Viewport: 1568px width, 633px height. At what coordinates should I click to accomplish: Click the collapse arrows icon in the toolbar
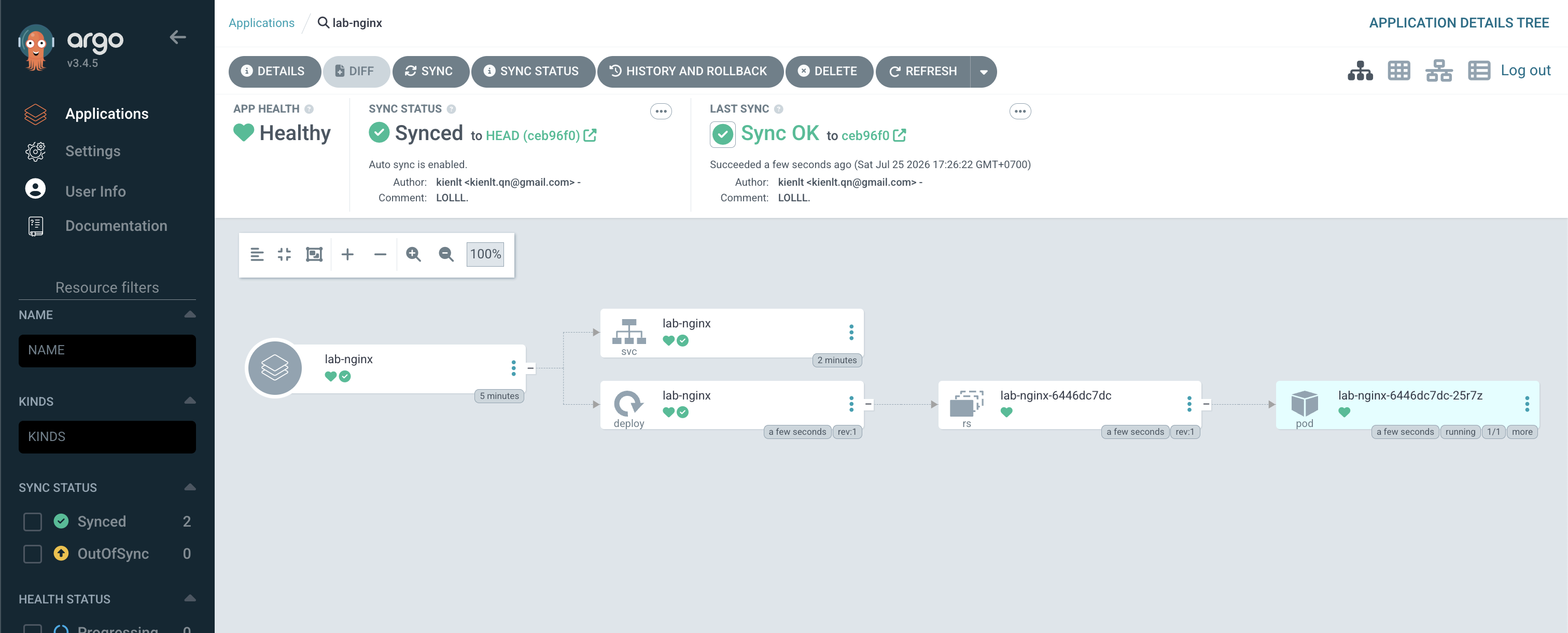pos(284,255)
